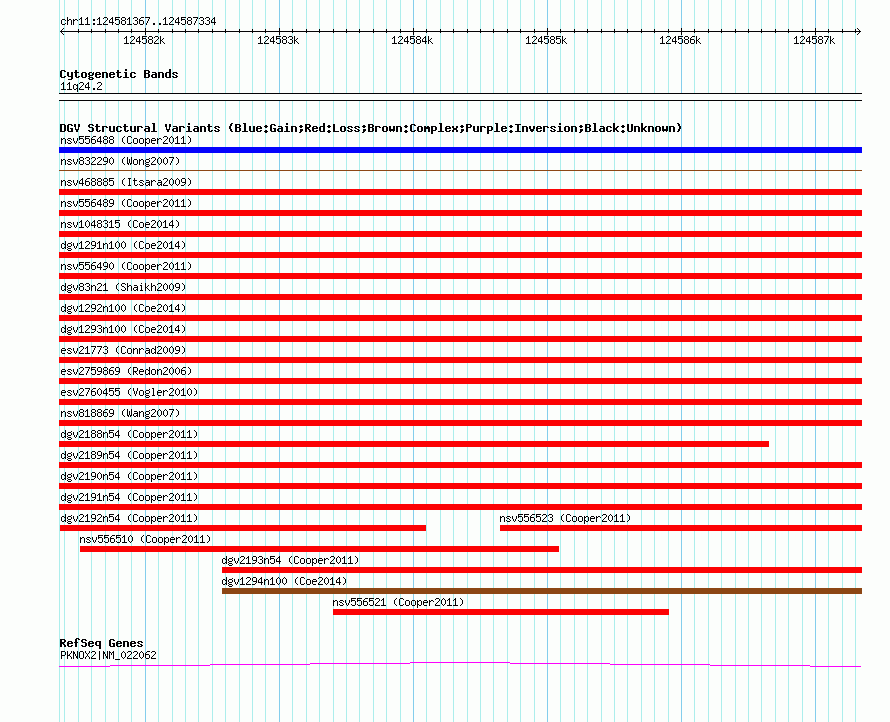Open the dgv2191n54 (Cooper2011) label

[129, 497]
